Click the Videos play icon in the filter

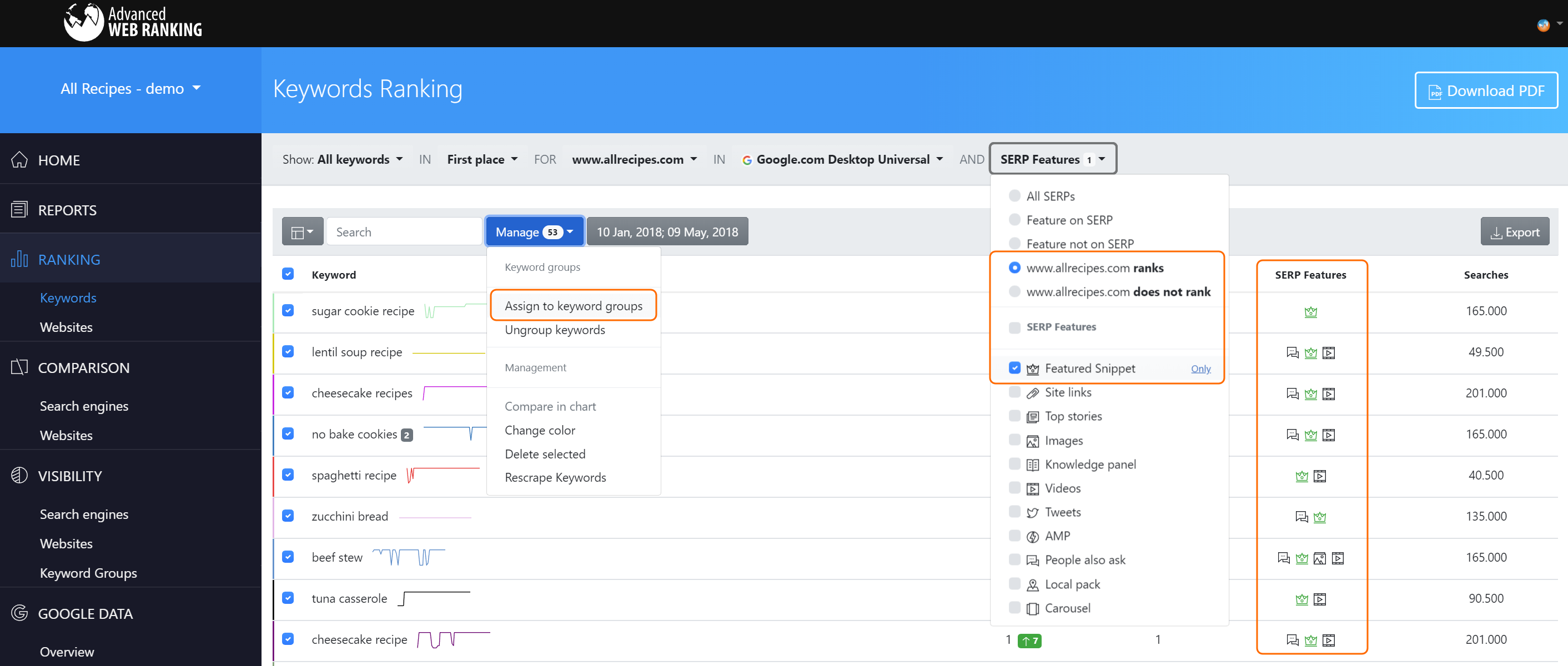coord(1032,488)
